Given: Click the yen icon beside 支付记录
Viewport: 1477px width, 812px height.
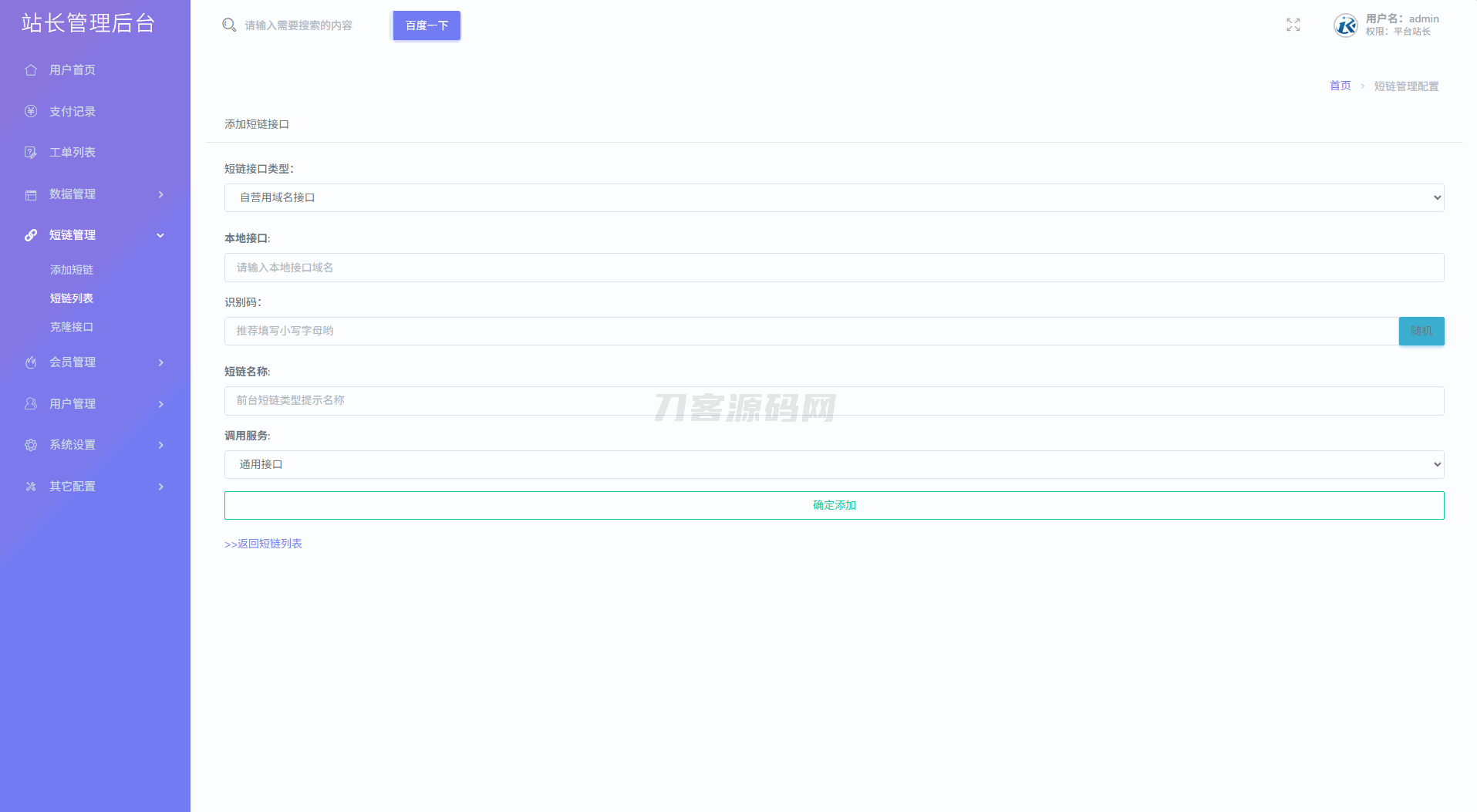Looking at the screenshot, I should (x=31, y=111).
